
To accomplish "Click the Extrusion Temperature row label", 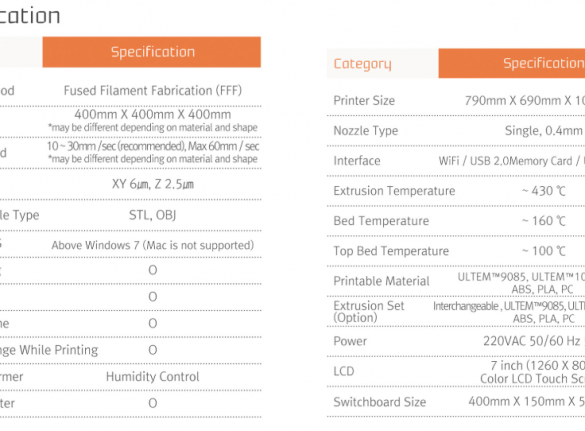I will [394, 191].
